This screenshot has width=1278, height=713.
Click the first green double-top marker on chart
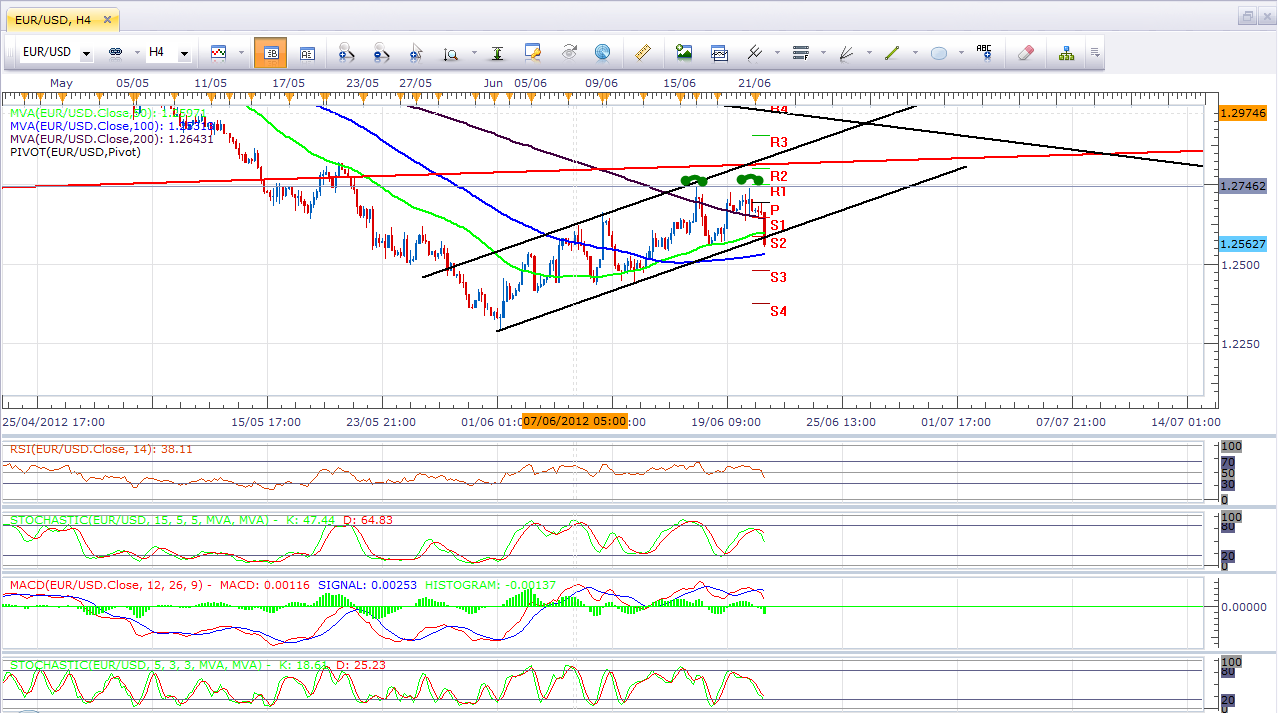coord(695,180)
